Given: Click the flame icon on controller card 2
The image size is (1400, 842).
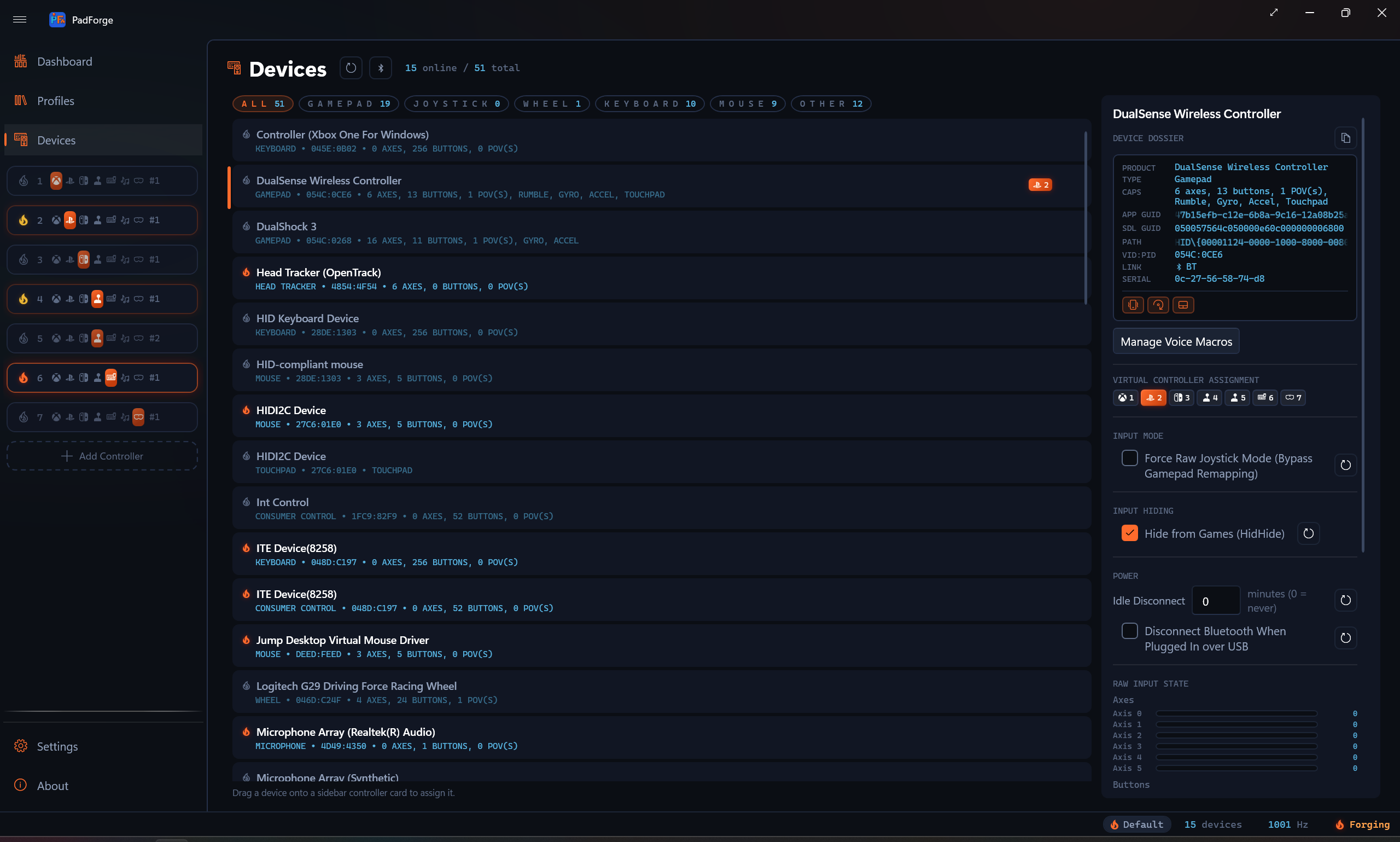Looking at the screenshot, I should (24, 219).
